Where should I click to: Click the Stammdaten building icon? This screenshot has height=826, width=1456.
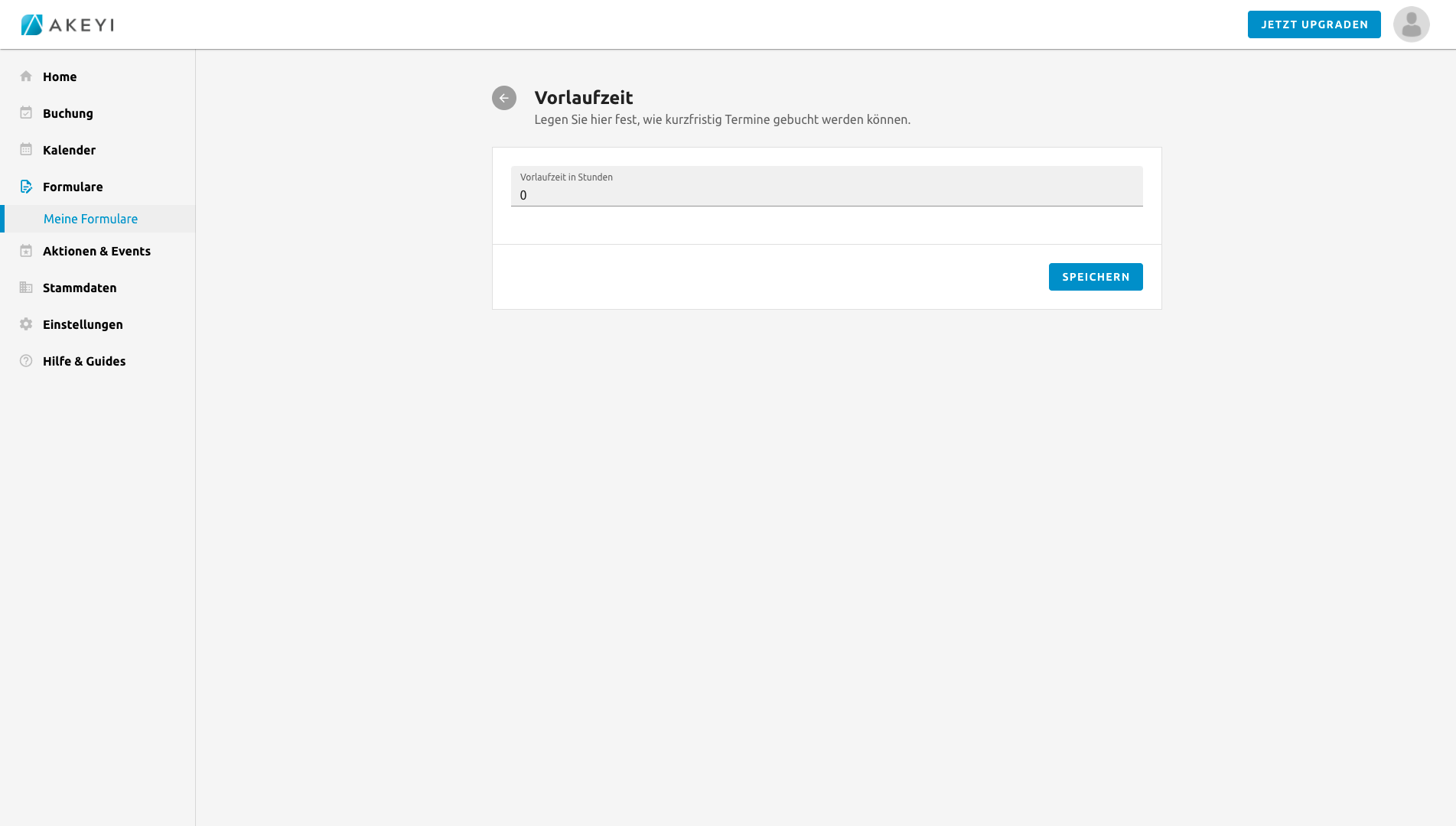coord(26,288)
